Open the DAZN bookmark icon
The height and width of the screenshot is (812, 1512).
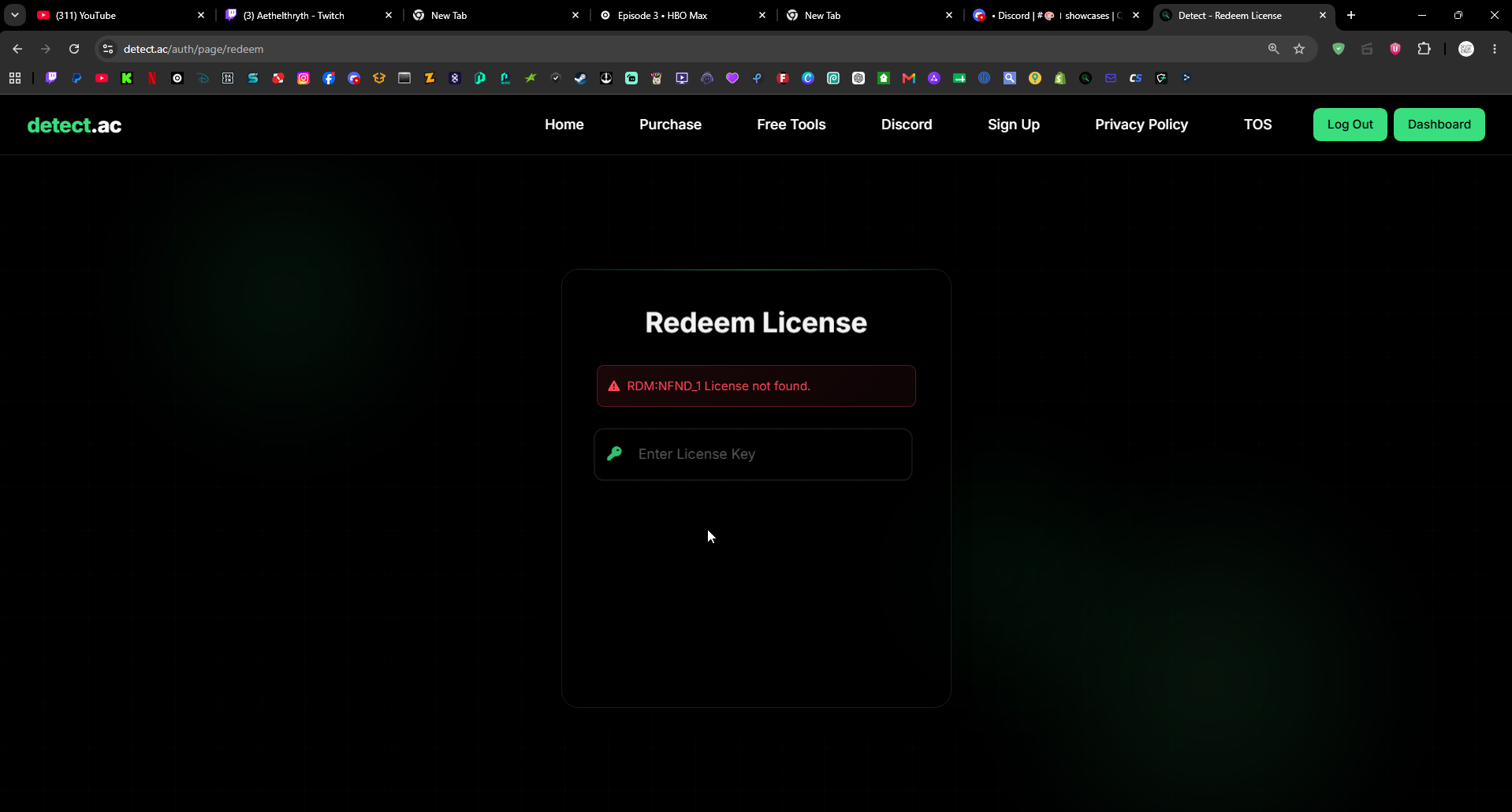tap(228, 78)
